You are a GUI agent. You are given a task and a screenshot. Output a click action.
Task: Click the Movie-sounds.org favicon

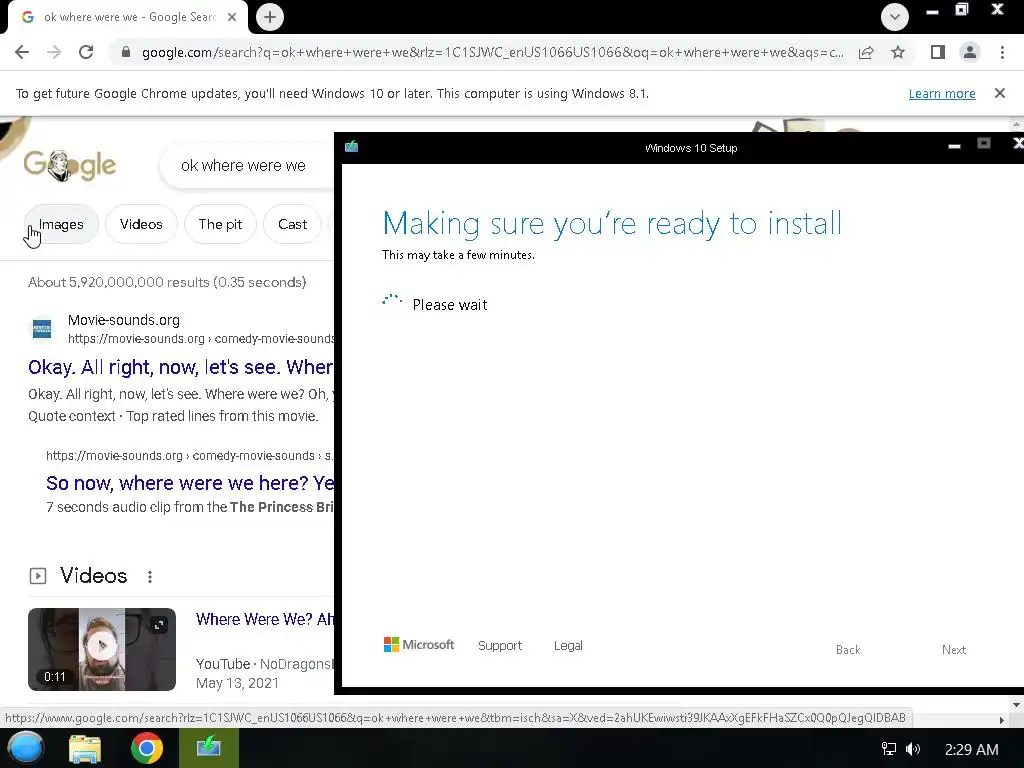pyautogui.click(x=42, y=328)
